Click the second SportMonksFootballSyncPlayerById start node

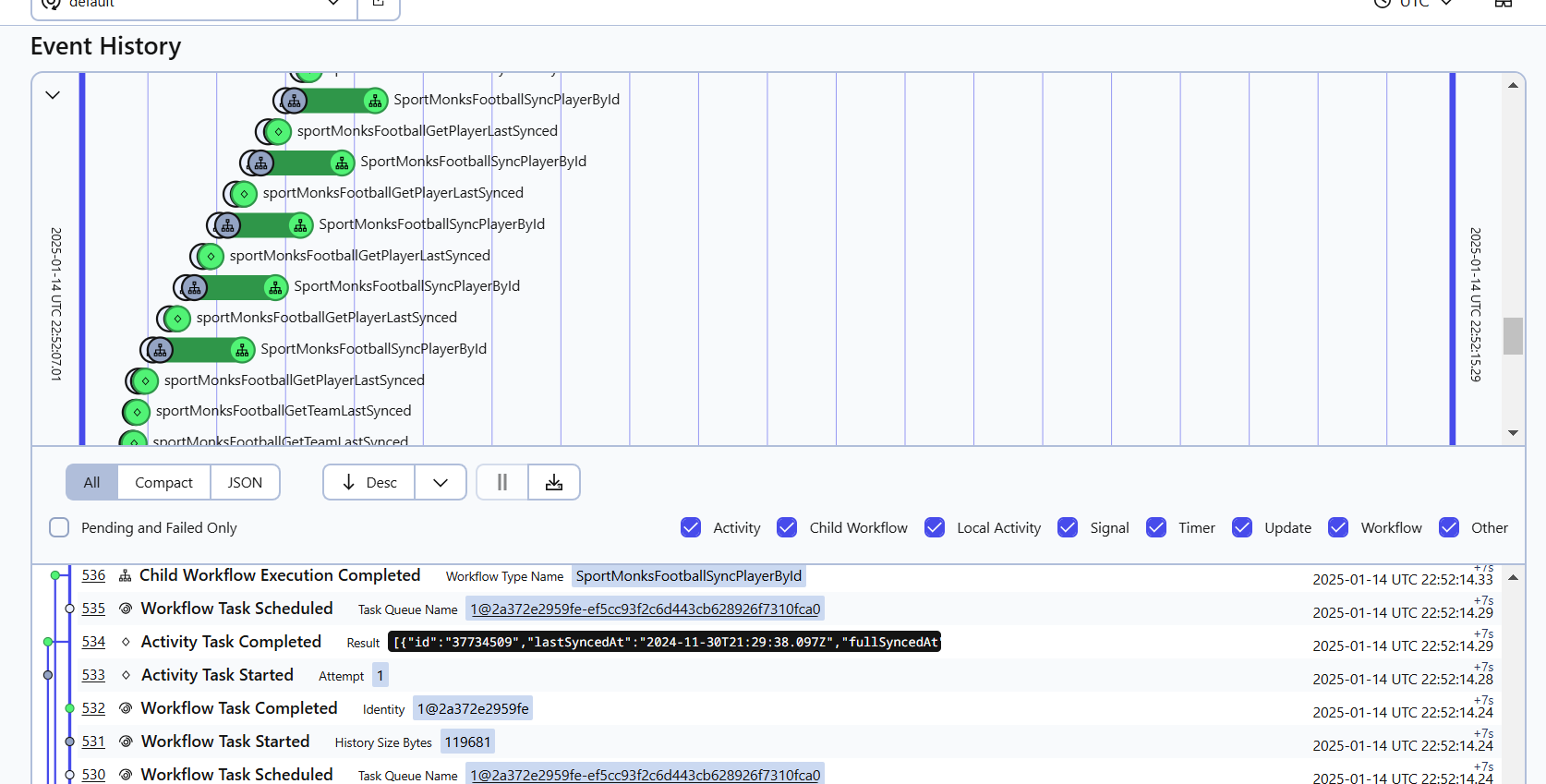(x=260, y=163)
